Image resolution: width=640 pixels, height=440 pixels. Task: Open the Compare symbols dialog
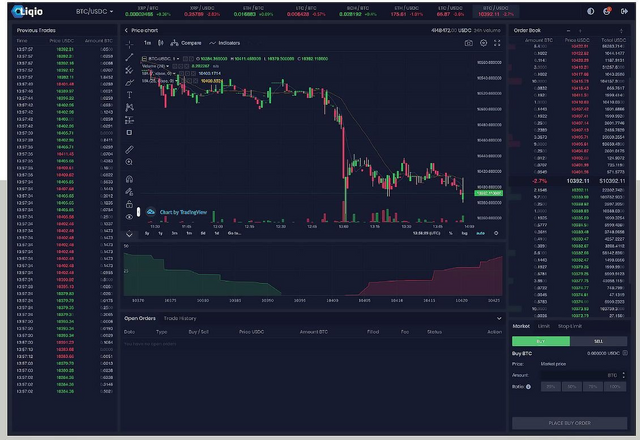click(186, 43)
